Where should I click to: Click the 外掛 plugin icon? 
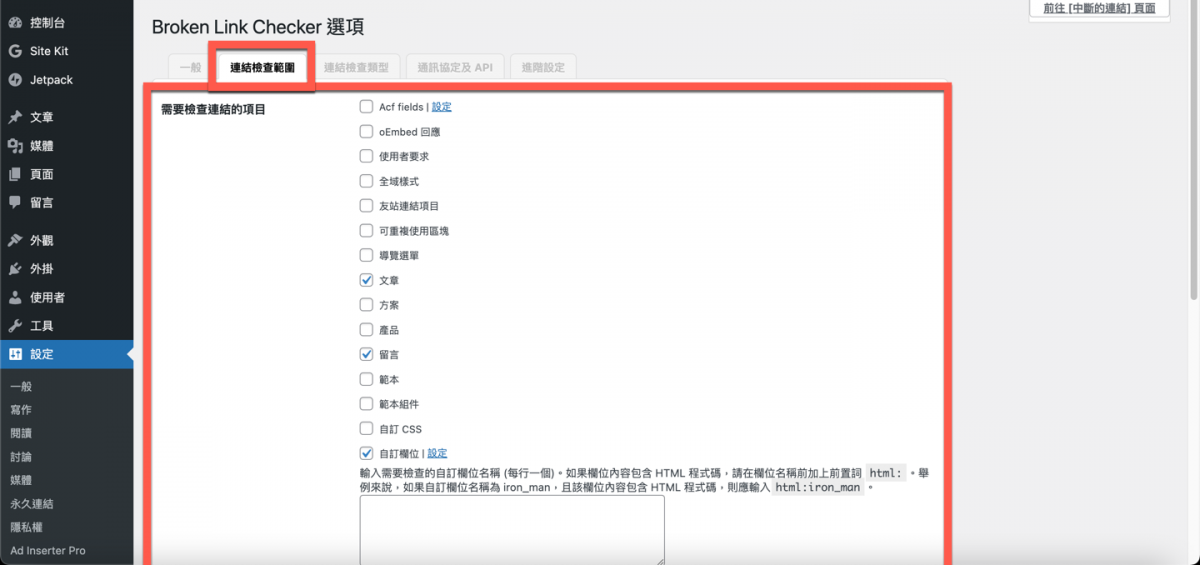click(x=15, y=269)
